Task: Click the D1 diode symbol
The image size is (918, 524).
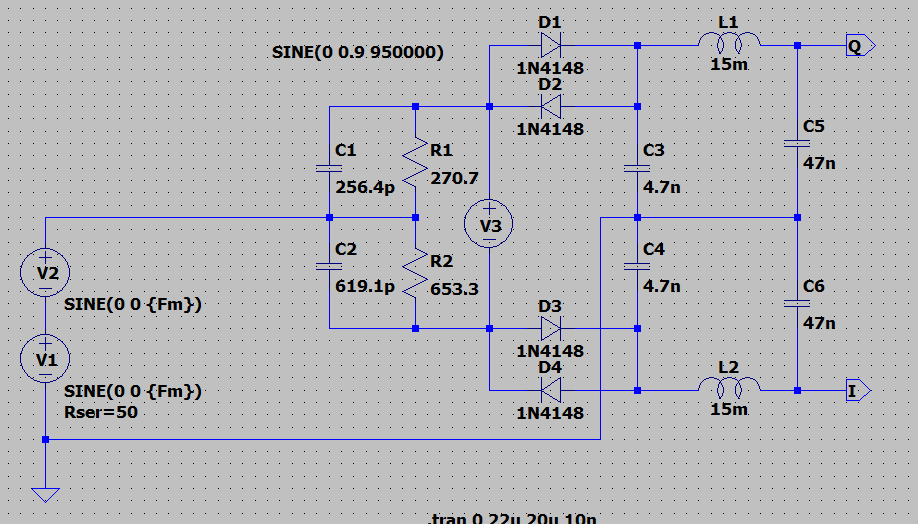Action: pyautogui.click(x=550, y=45)
